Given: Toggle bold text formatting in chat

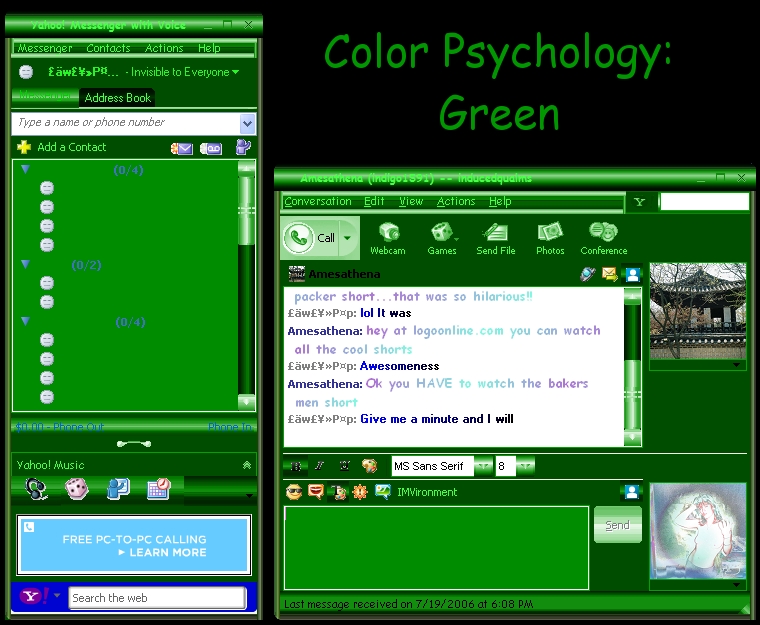Looking at the screenshot, I should coord(296,466).
